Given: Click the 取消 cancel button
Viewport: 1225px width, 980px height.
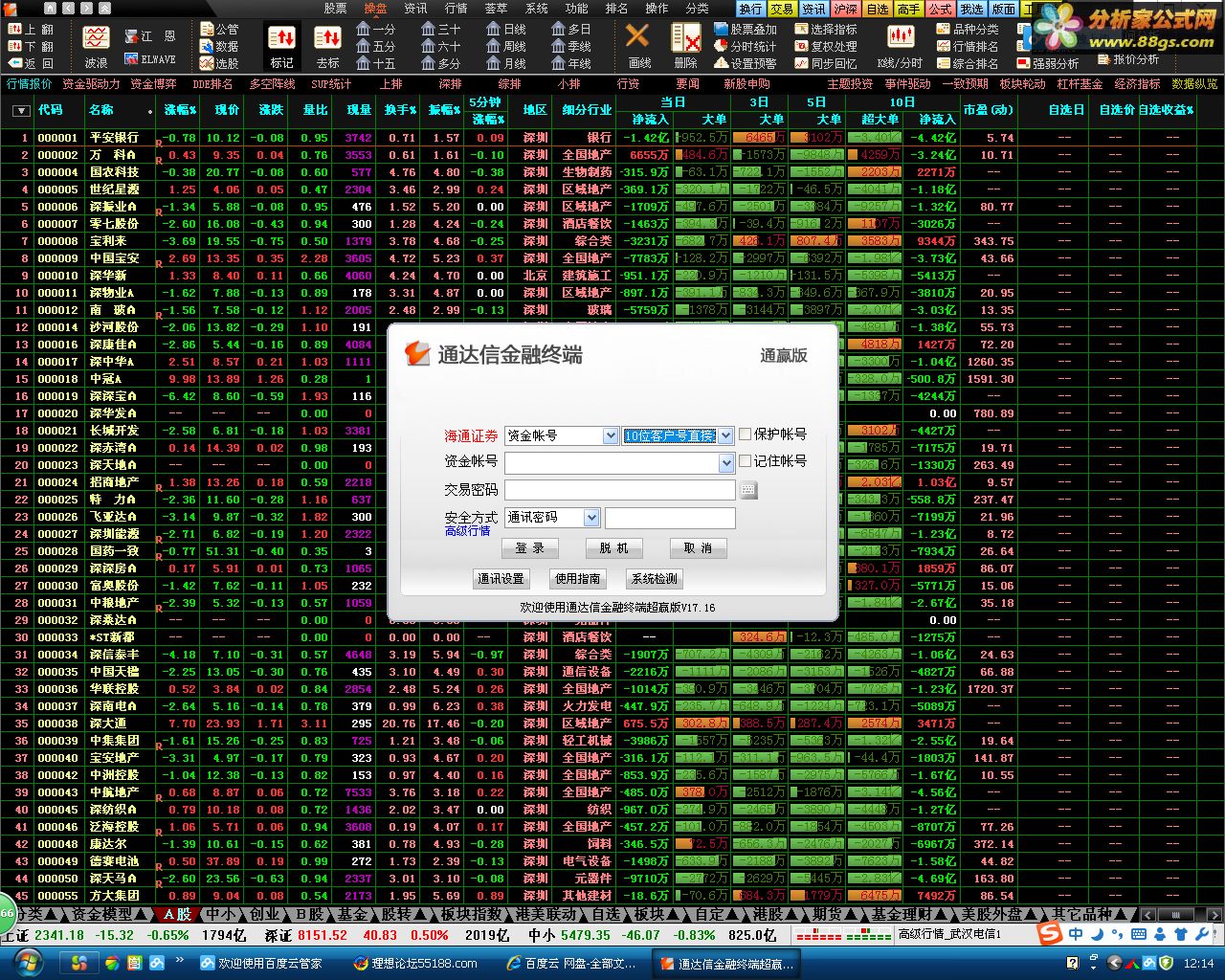Looking at the screenshot, I should (698, 548).
